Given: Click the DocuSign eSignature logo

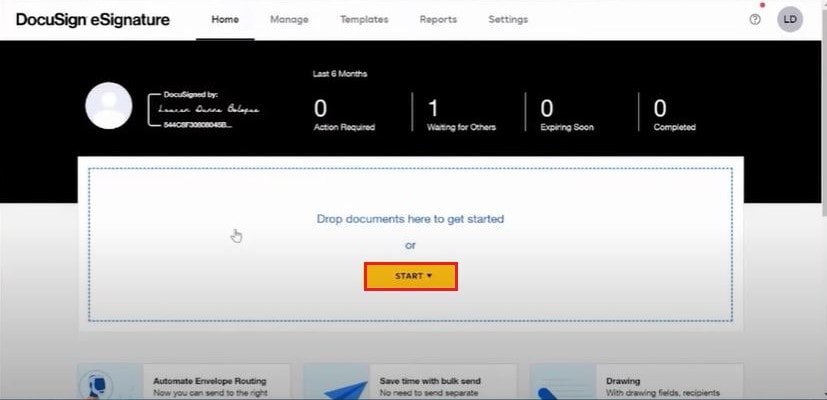Looking at the screenshot, I should [93, 20].
